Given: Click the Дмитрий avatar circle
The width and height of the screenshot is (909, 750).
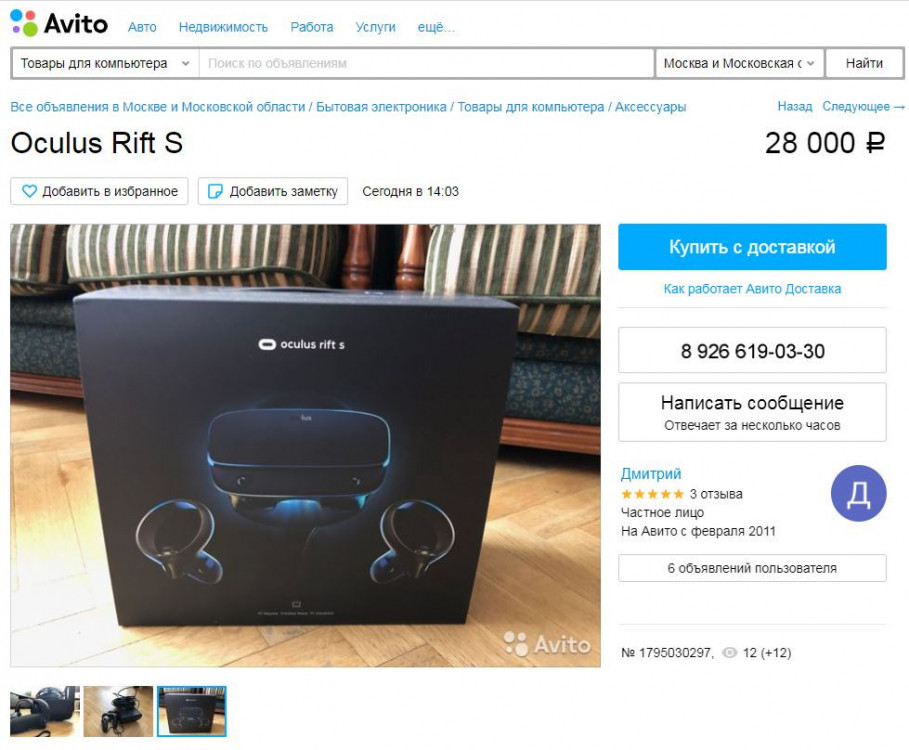Looking at the screenshot, I should pos(859,493).
